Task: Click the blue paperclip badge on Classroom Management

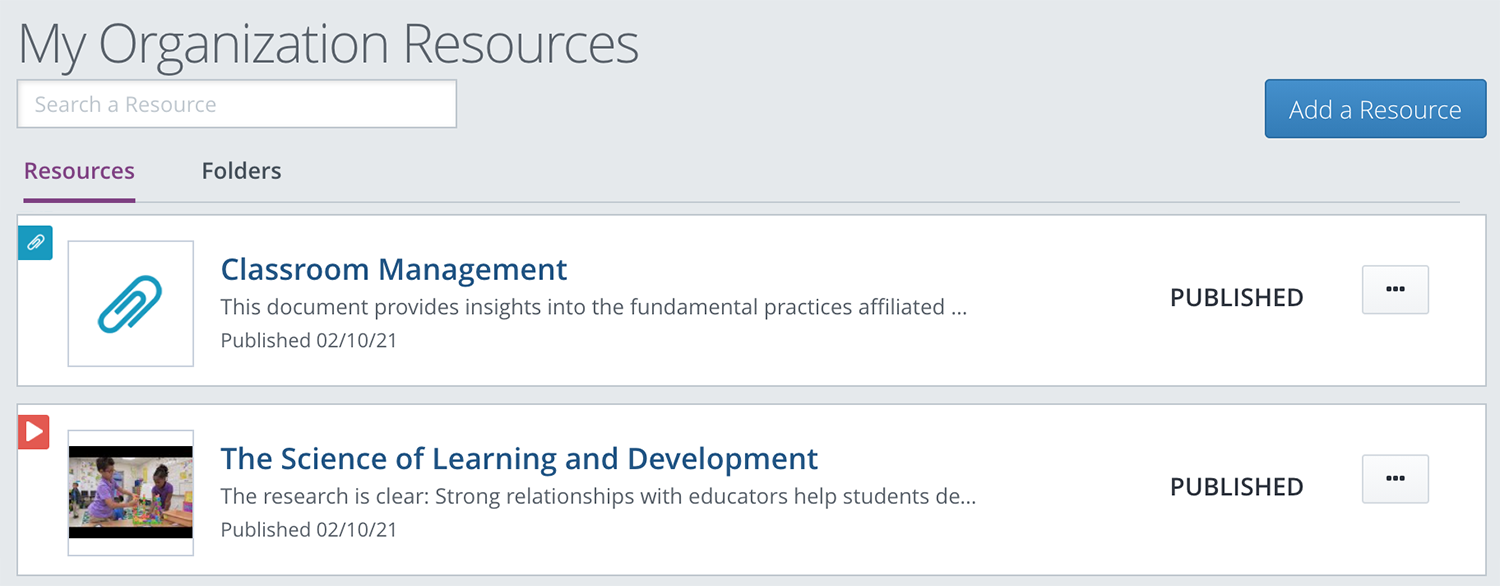Action: 35,242
